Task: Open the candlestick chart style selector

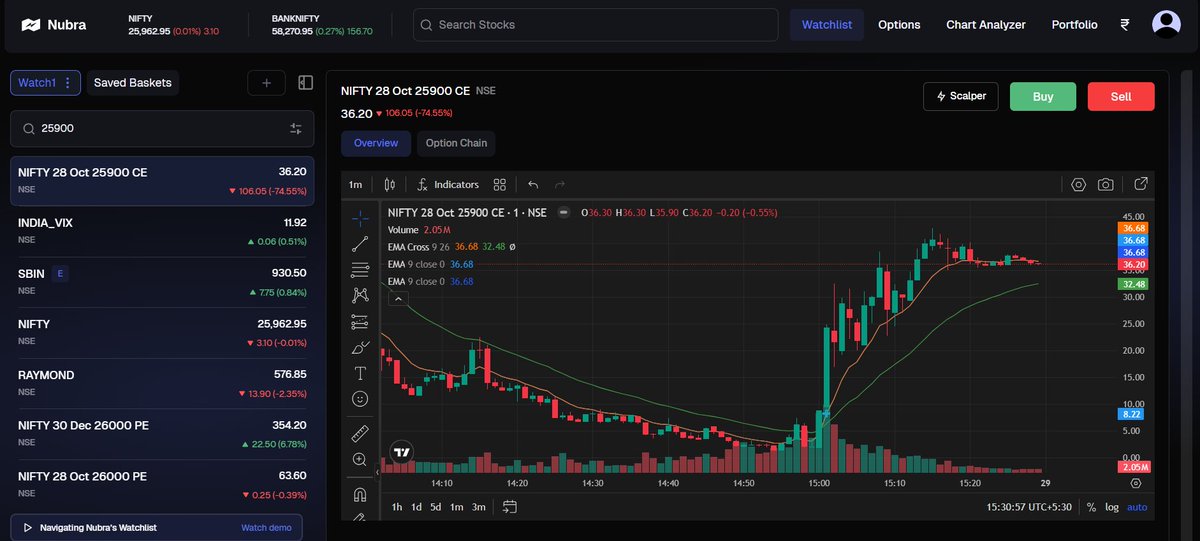Action: pyautogui.click(x=390, y=184)
